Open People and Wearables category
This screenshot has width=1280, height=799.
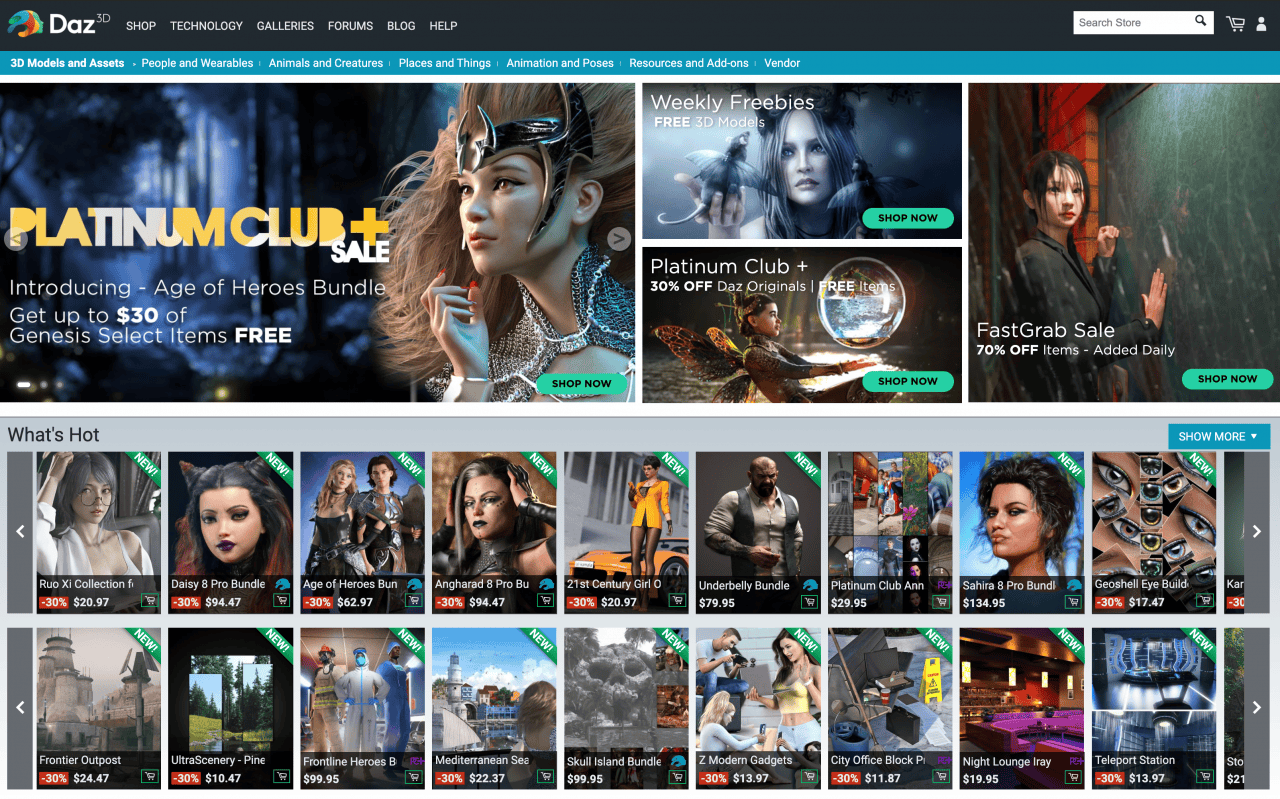[197, 63]
